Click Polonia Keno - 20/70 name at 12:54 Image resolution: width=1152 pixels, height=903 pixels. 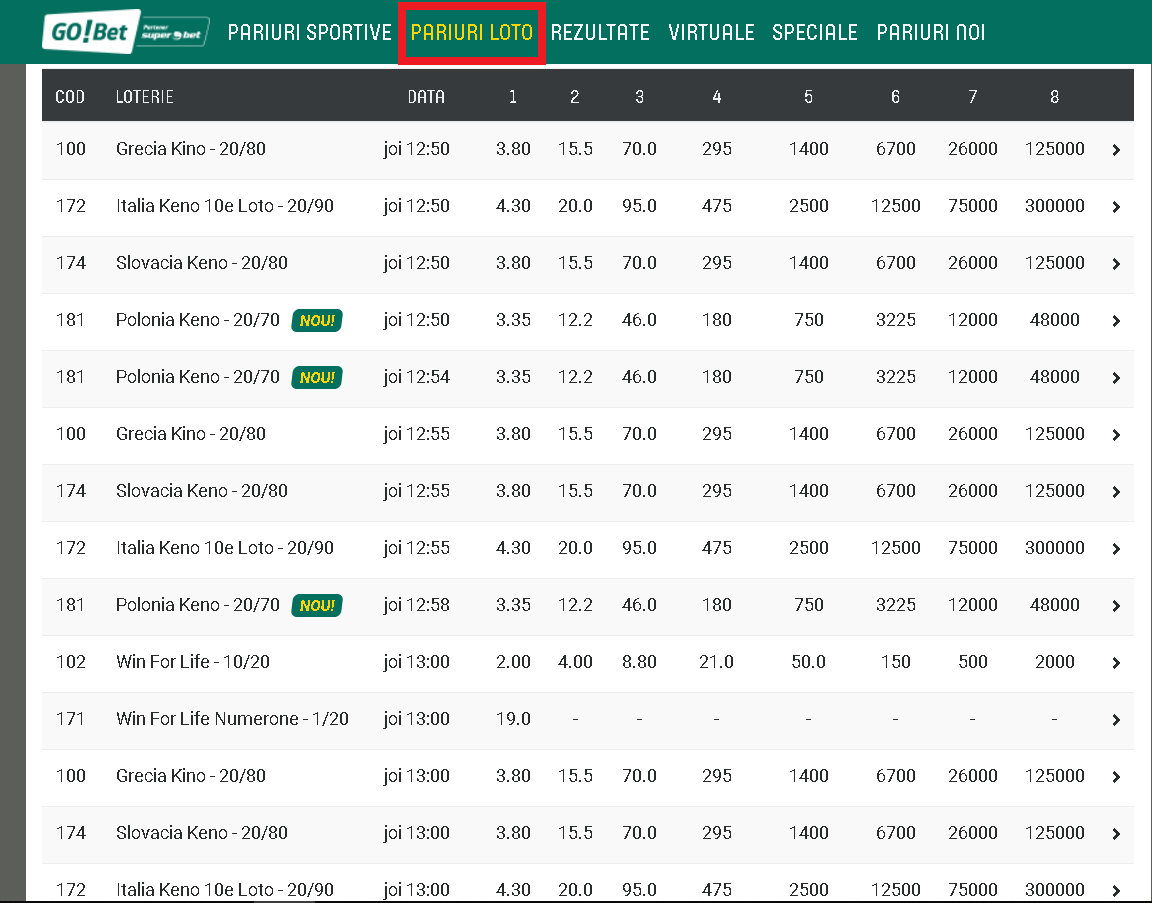click(198, 377)
